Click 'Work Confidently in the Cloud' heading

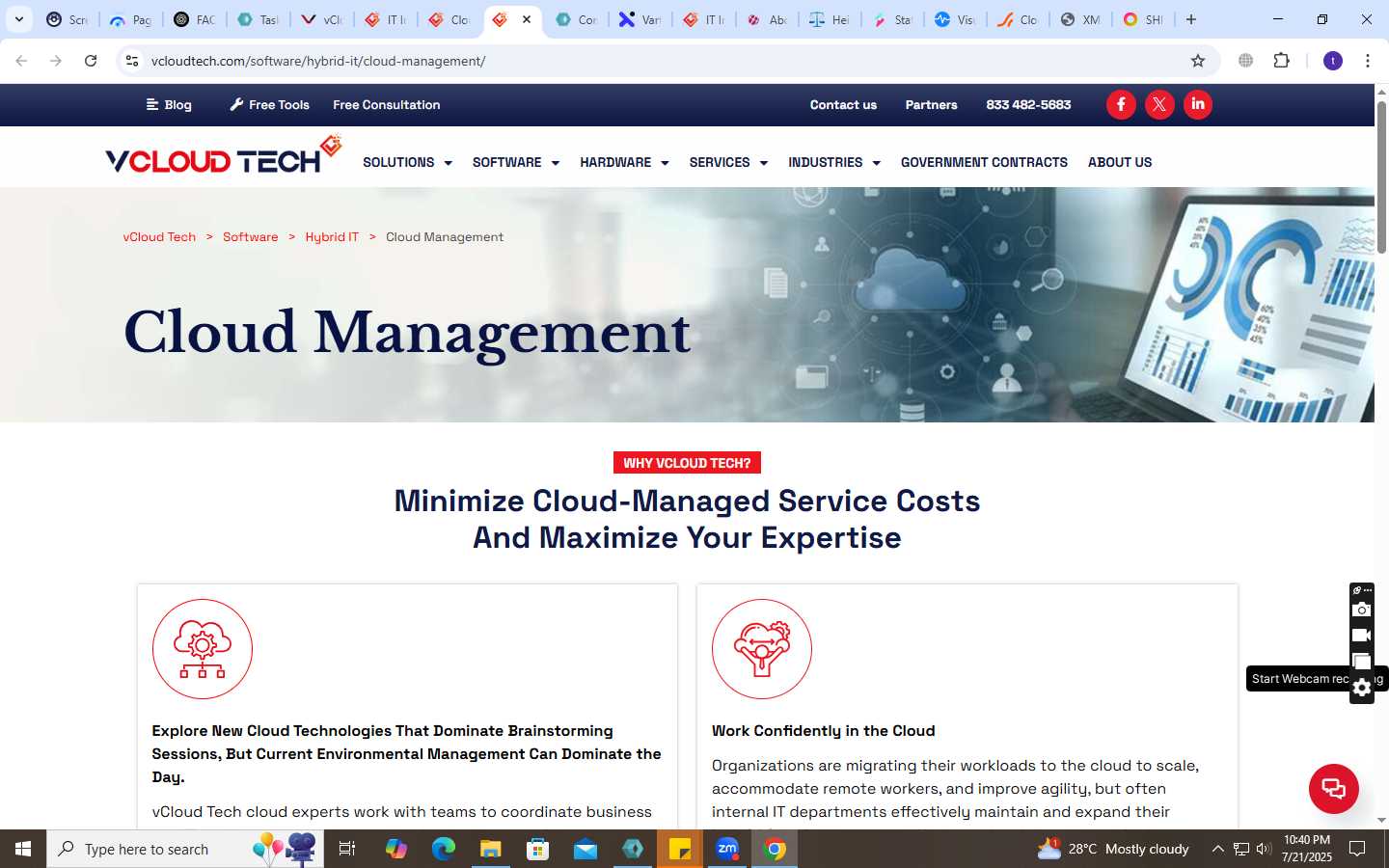(x=824, y=730)
